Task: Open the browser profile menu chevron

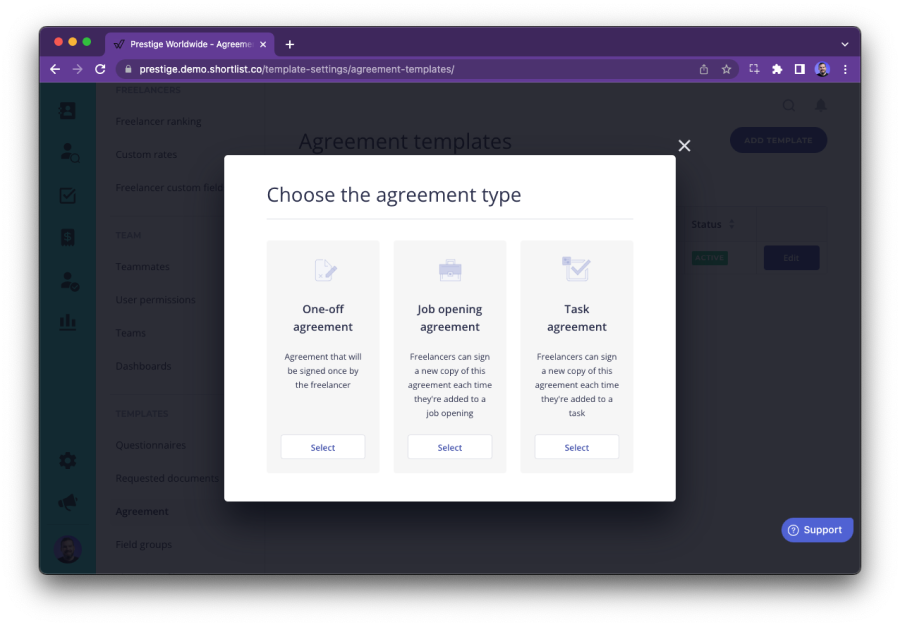Action: point(845,42)
